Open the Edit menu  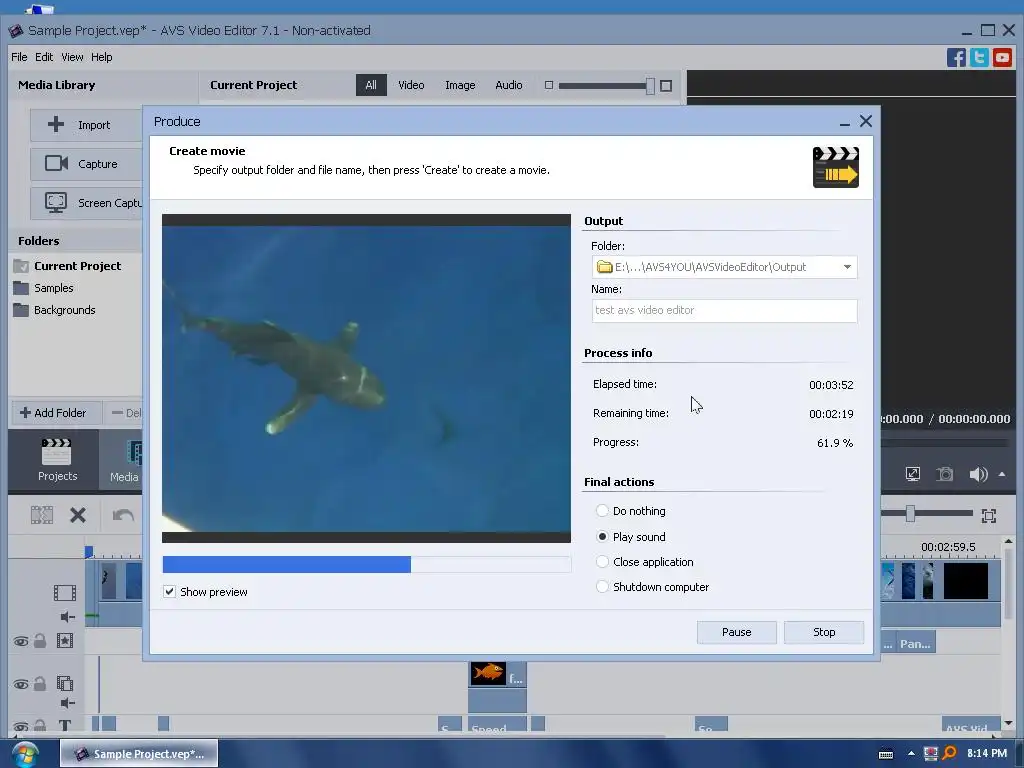click(44, 57)
